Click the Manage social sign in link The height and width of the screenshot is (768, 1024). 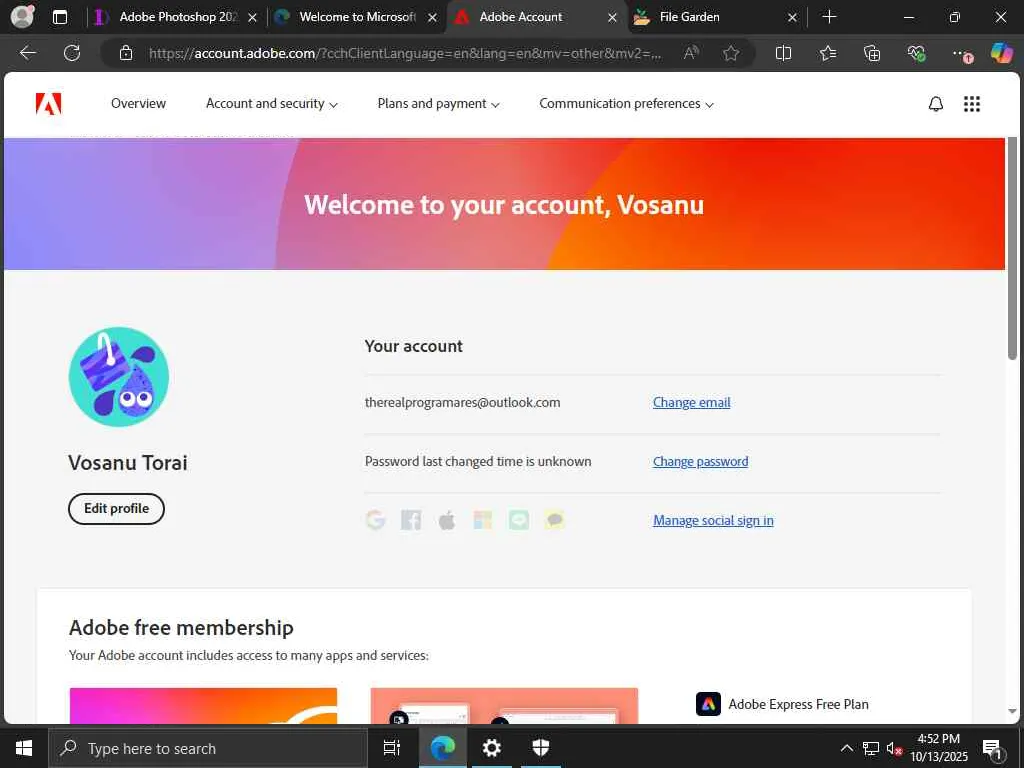(x=713, y=520)
